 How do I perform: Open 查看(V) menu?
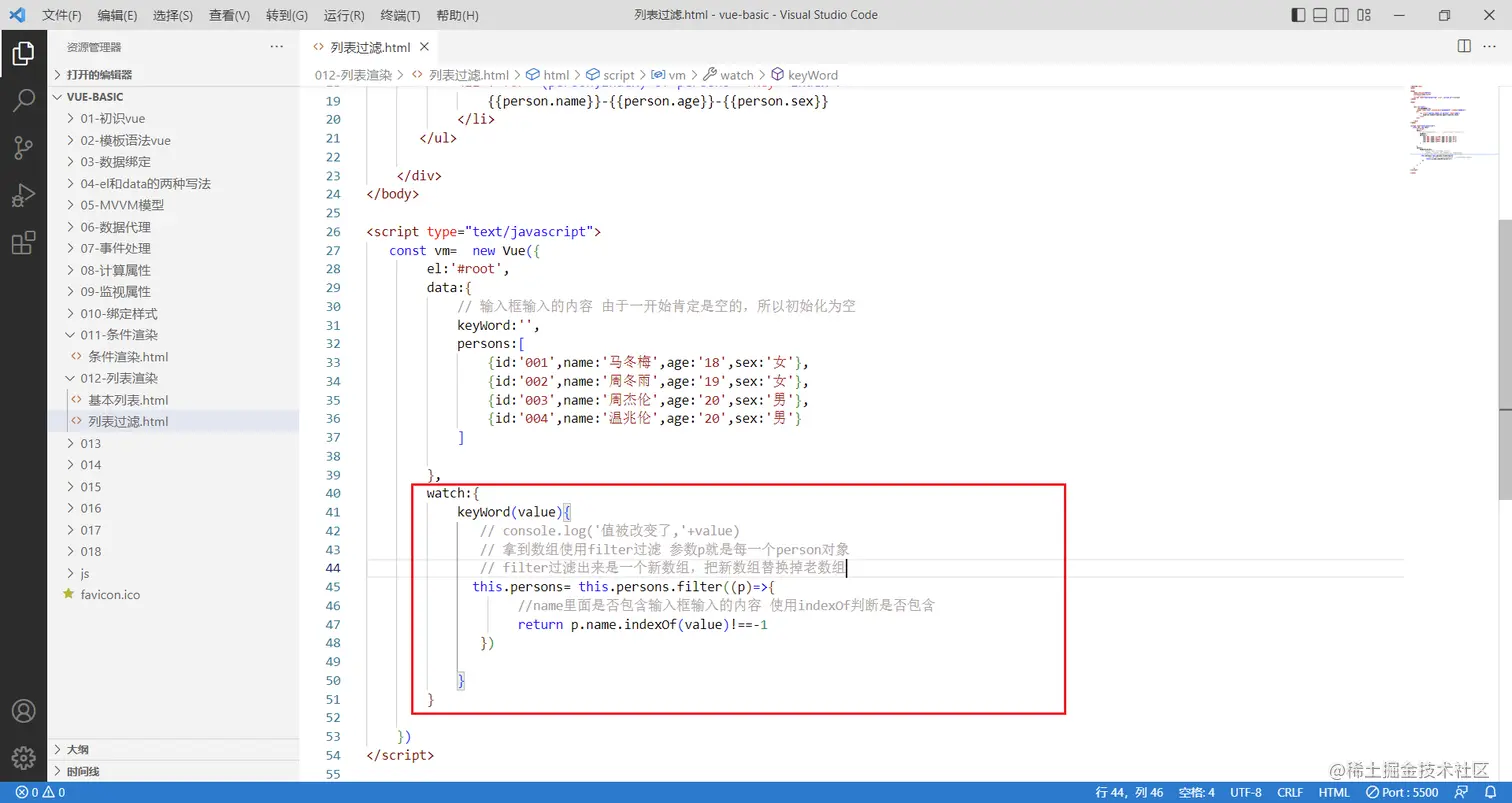pyautogui.click(x=230, y=15)
